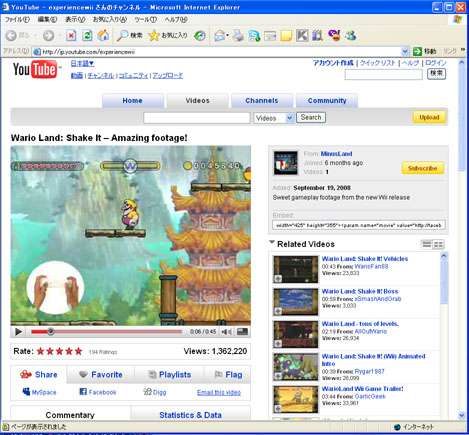This screenshot has height=435, width=469.
Task: Collapse the Related Videos section triangle
Action: coord(272,242)
